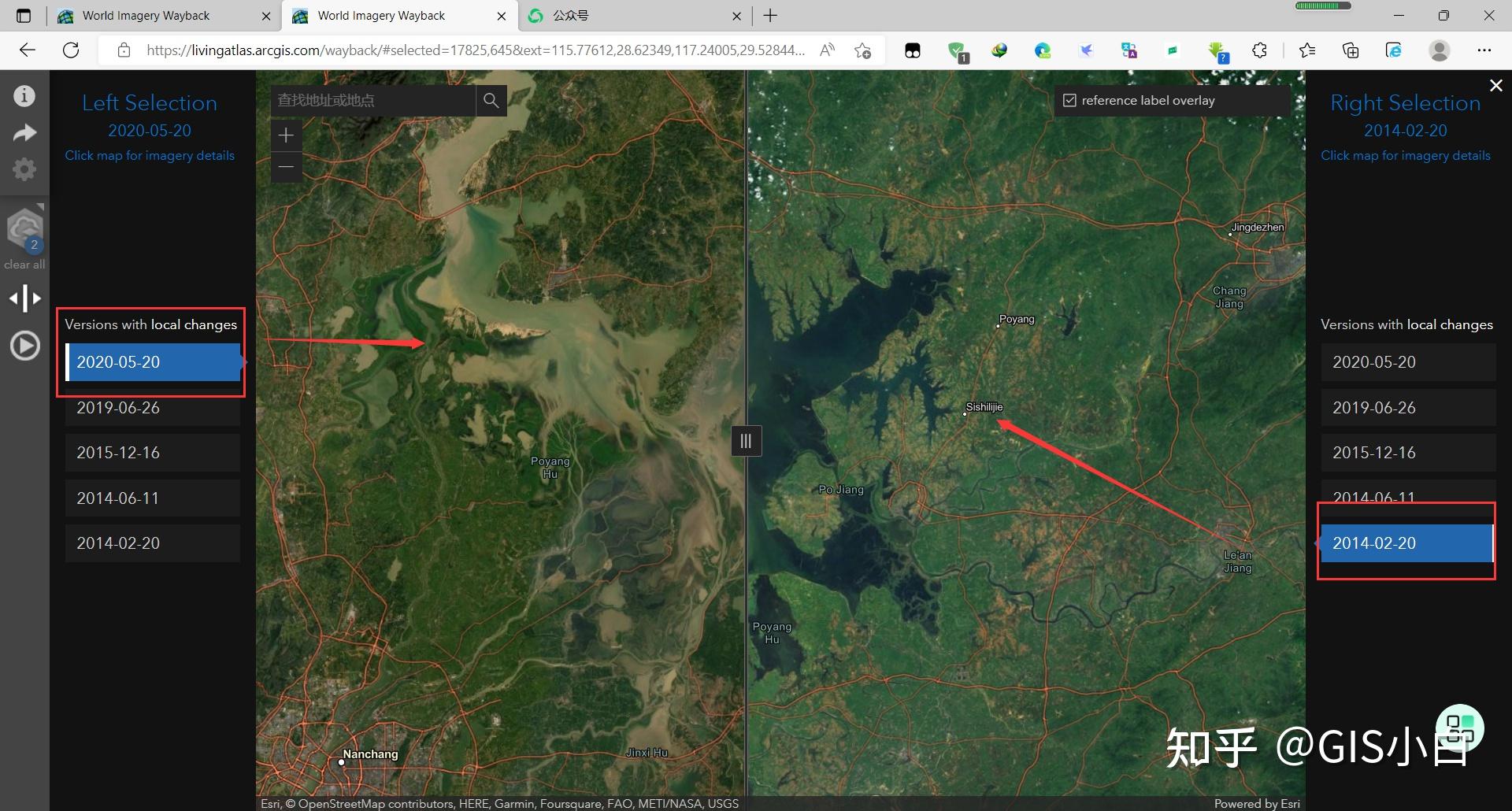The height and width of the screenshot is (811, 1512).
Task: Select 2014-06-11 in the left versions list
Action: coord(153,498)
